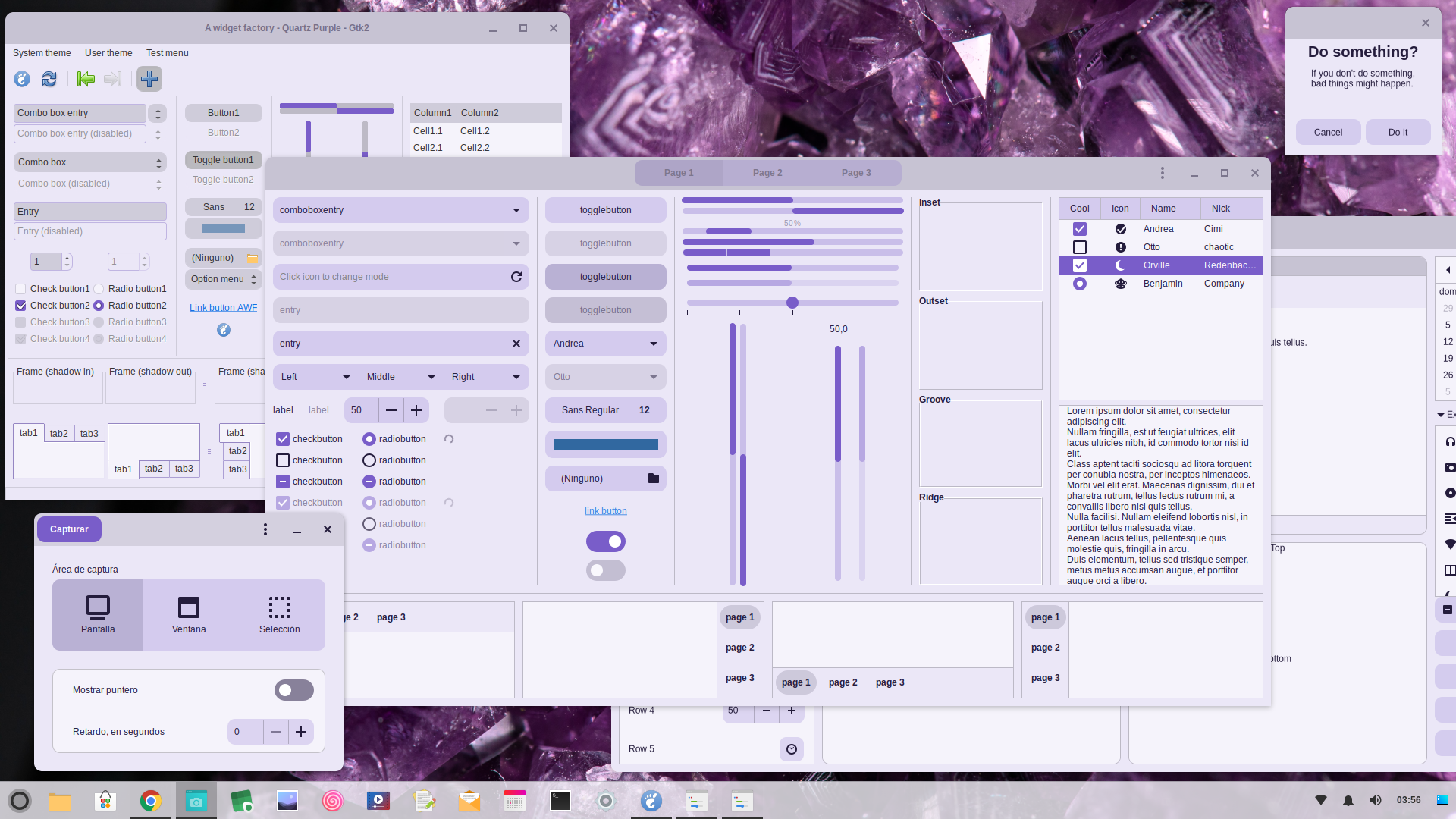1456x819 pixels.
Task: Open the blue color button in main window
Action: click(x=606, y=444)
